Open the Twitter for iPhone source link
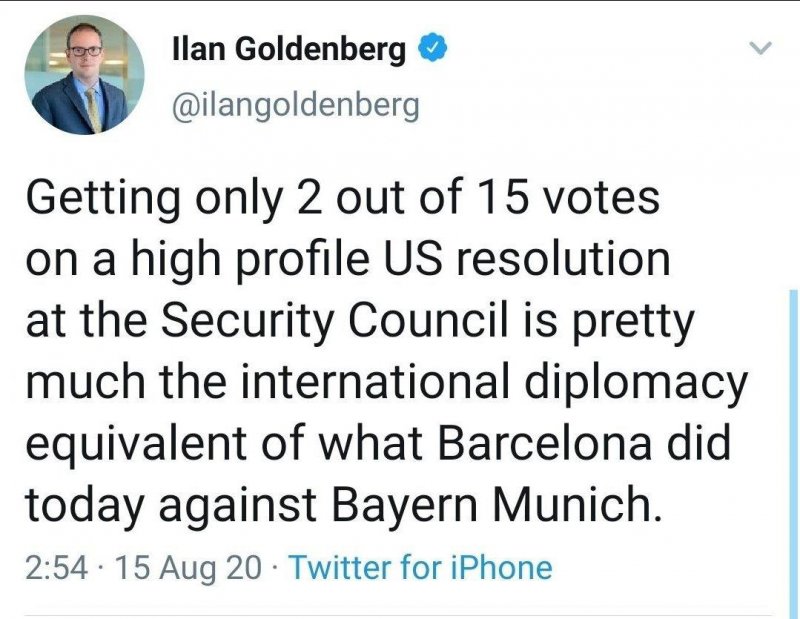 420,568
